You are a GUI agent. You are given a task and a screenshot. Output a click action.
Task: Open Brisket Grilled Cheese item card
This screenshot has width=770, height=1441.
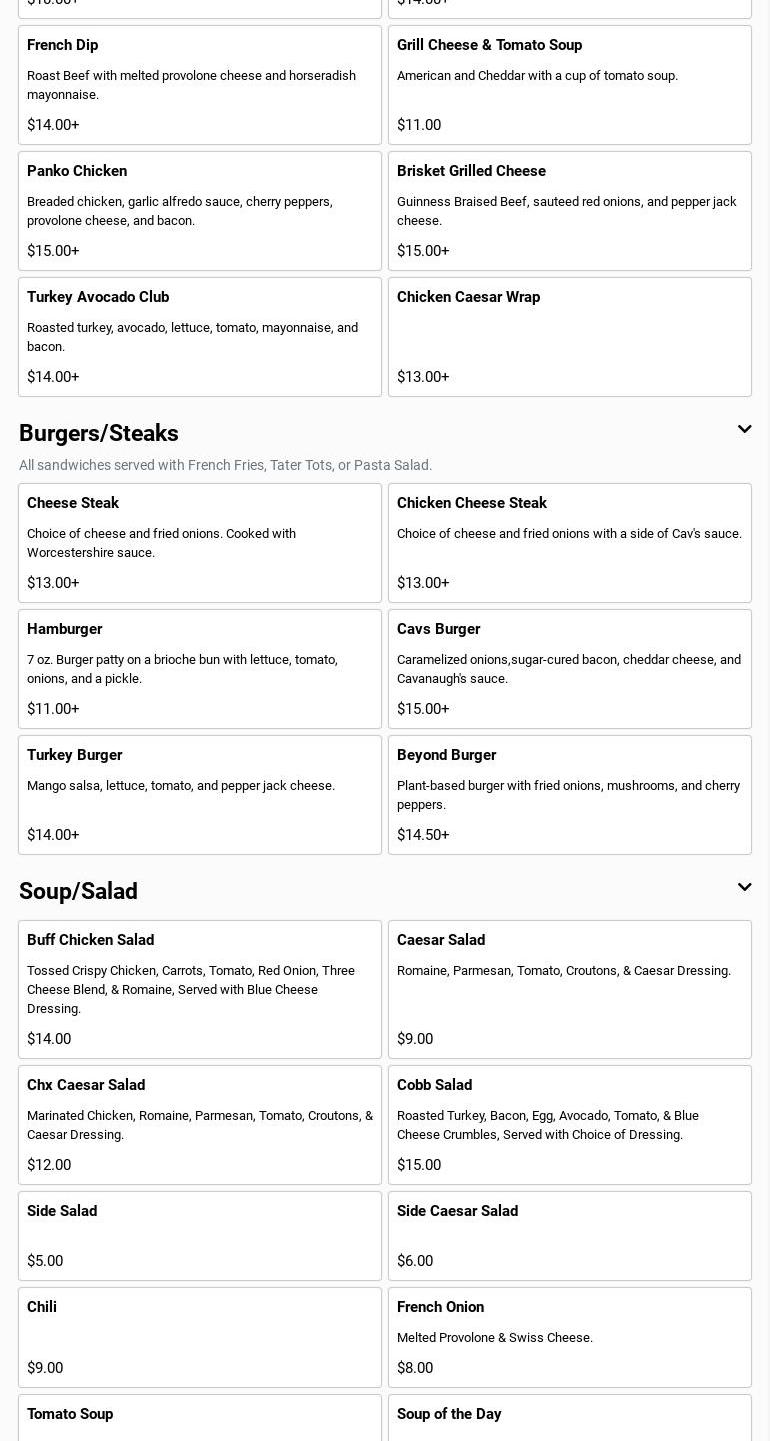(x=570, y=211)
